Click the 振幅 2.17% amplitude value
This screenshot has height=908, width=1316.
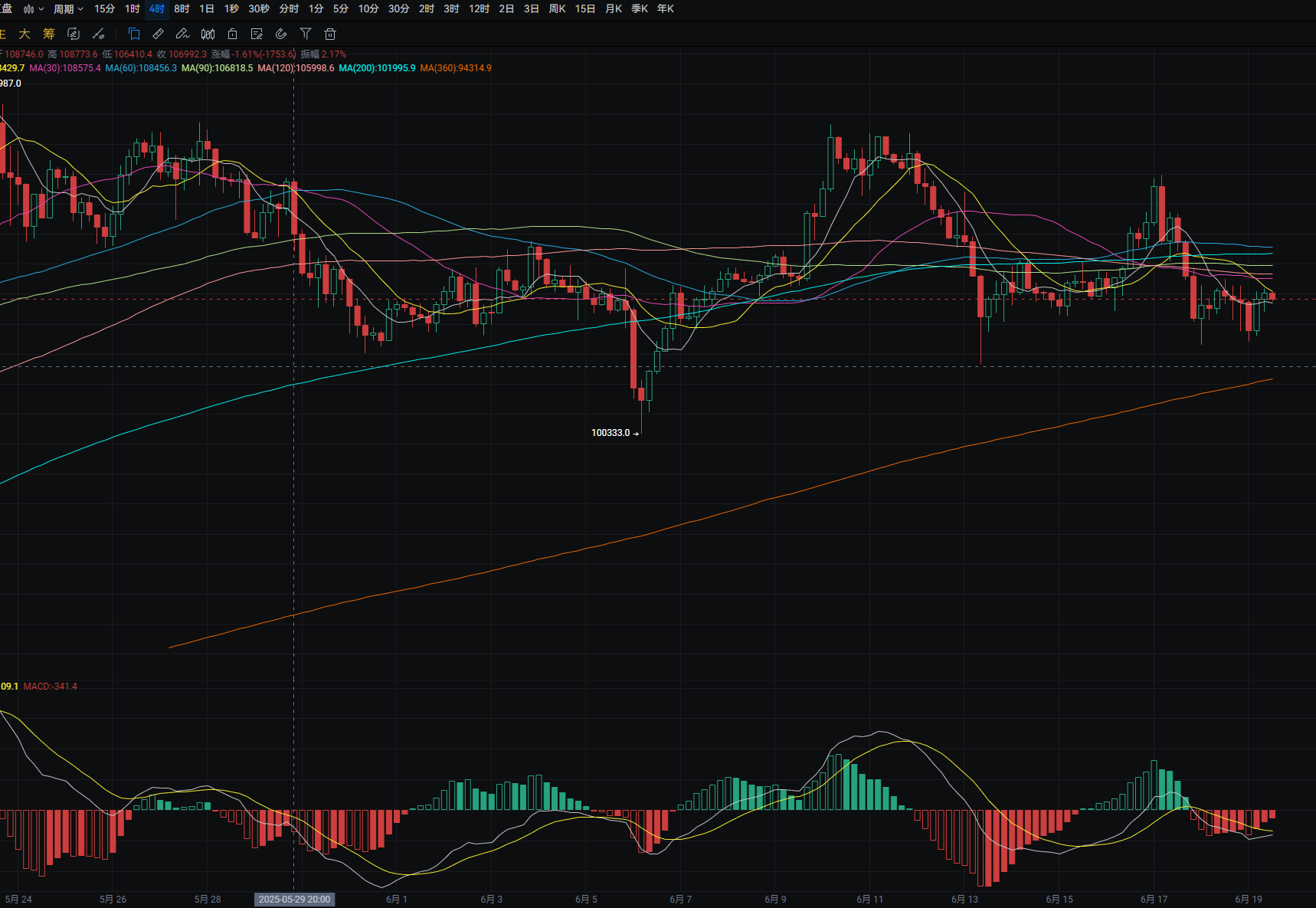[322, 54]
